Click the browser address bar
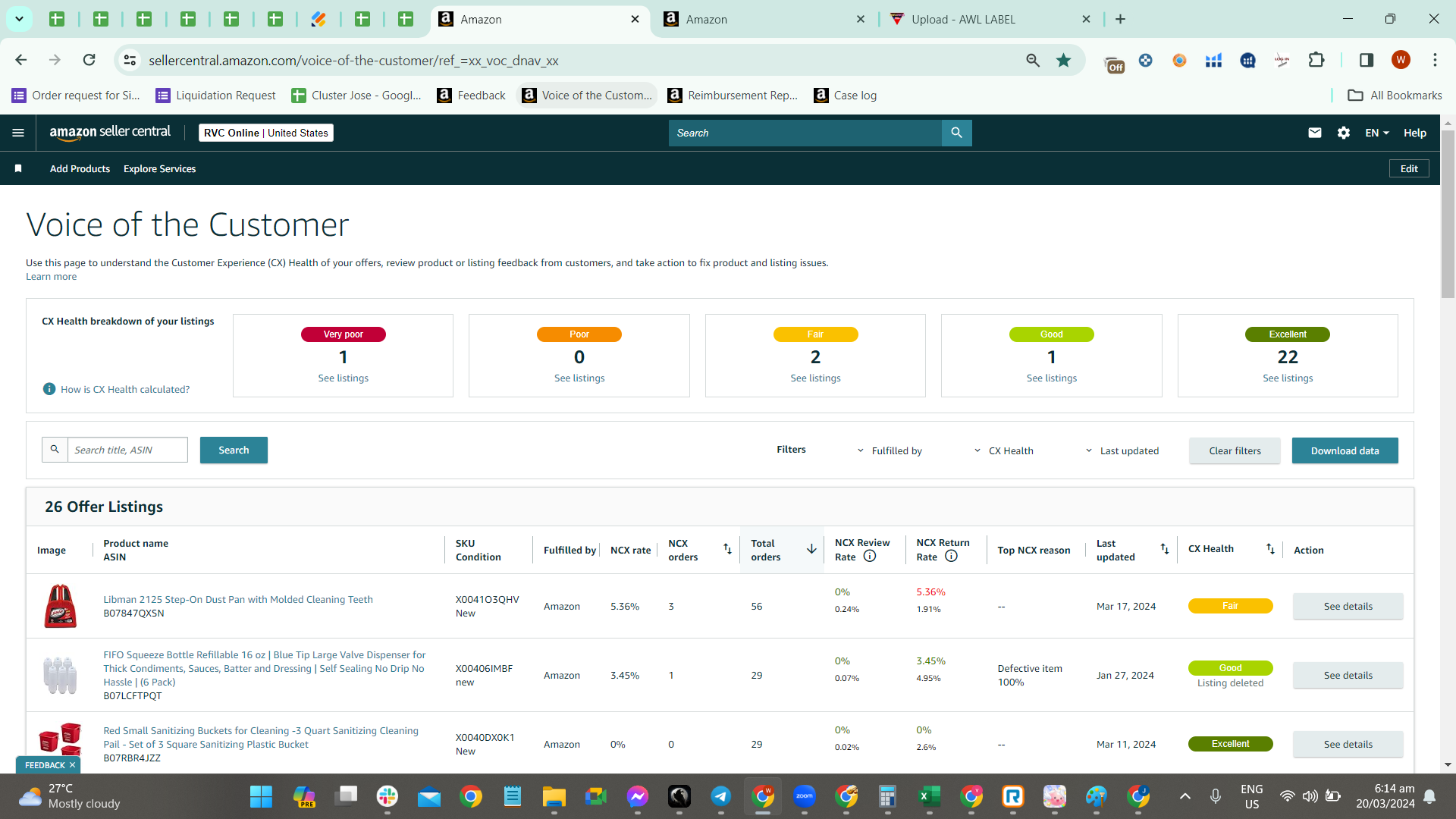 (580, 60)
